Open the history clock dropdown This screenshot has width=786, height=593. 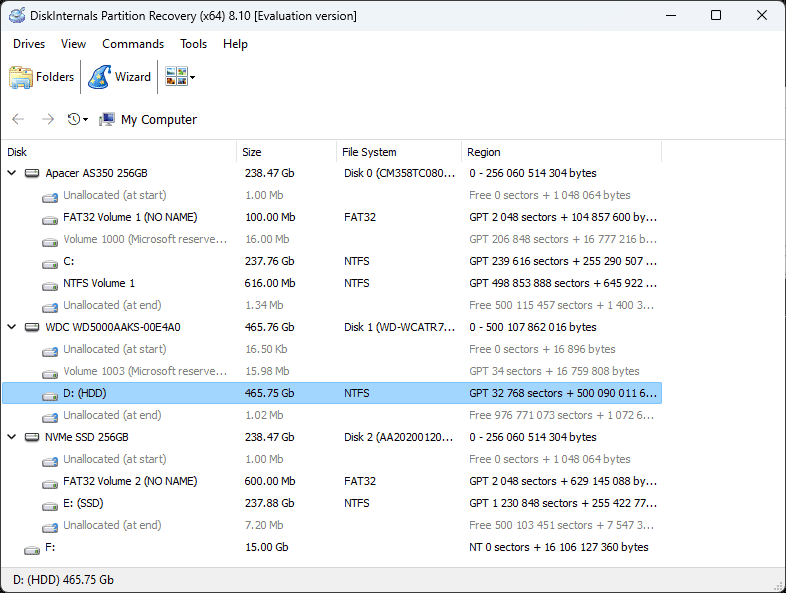tap(78, 119)
